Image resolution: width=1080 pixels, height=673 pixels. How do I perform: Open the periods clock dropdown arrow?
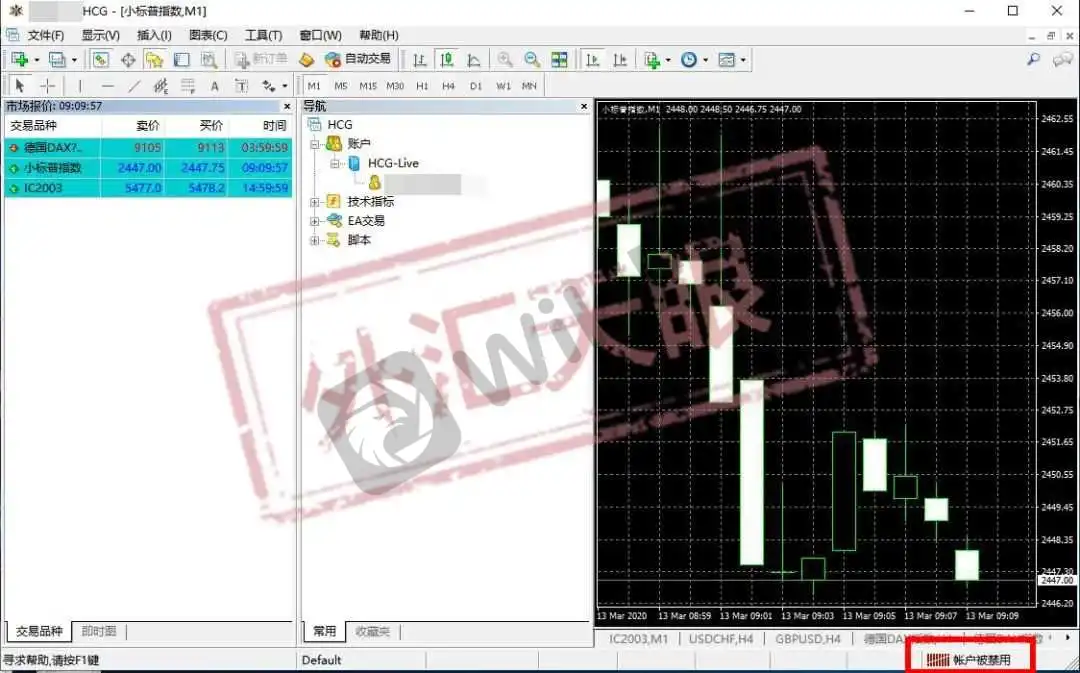[x=705, y=61]
